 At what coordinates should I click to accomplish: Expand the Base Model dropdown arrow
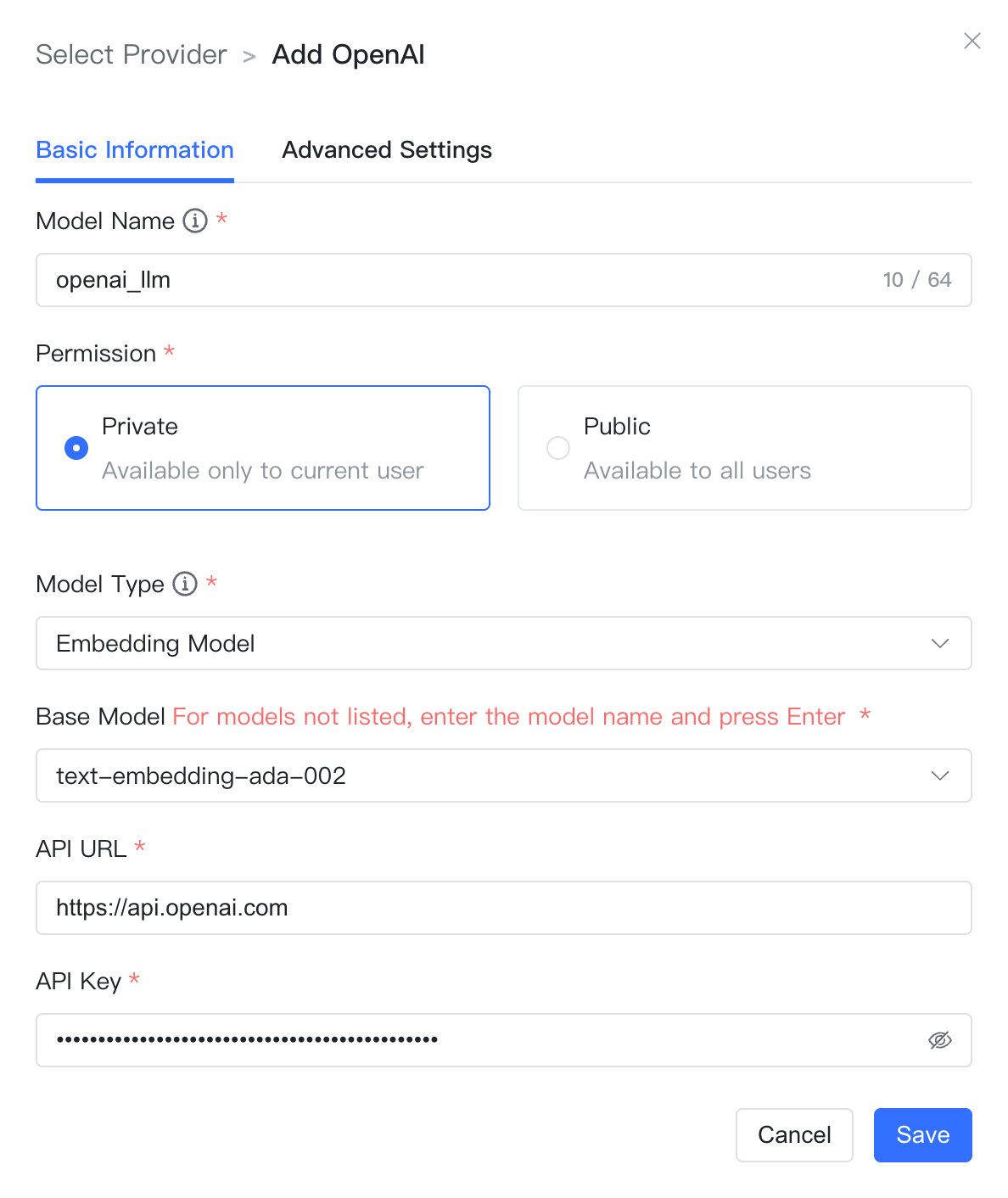point(940,775)
